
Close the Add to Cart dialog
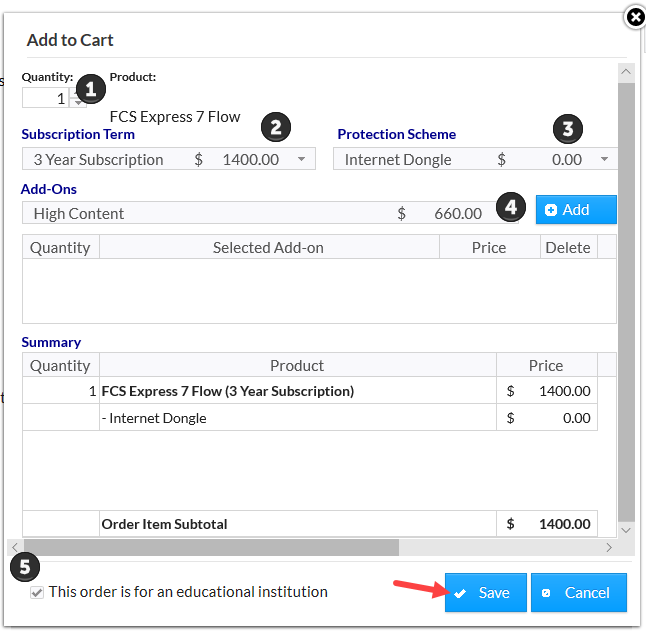635,18
